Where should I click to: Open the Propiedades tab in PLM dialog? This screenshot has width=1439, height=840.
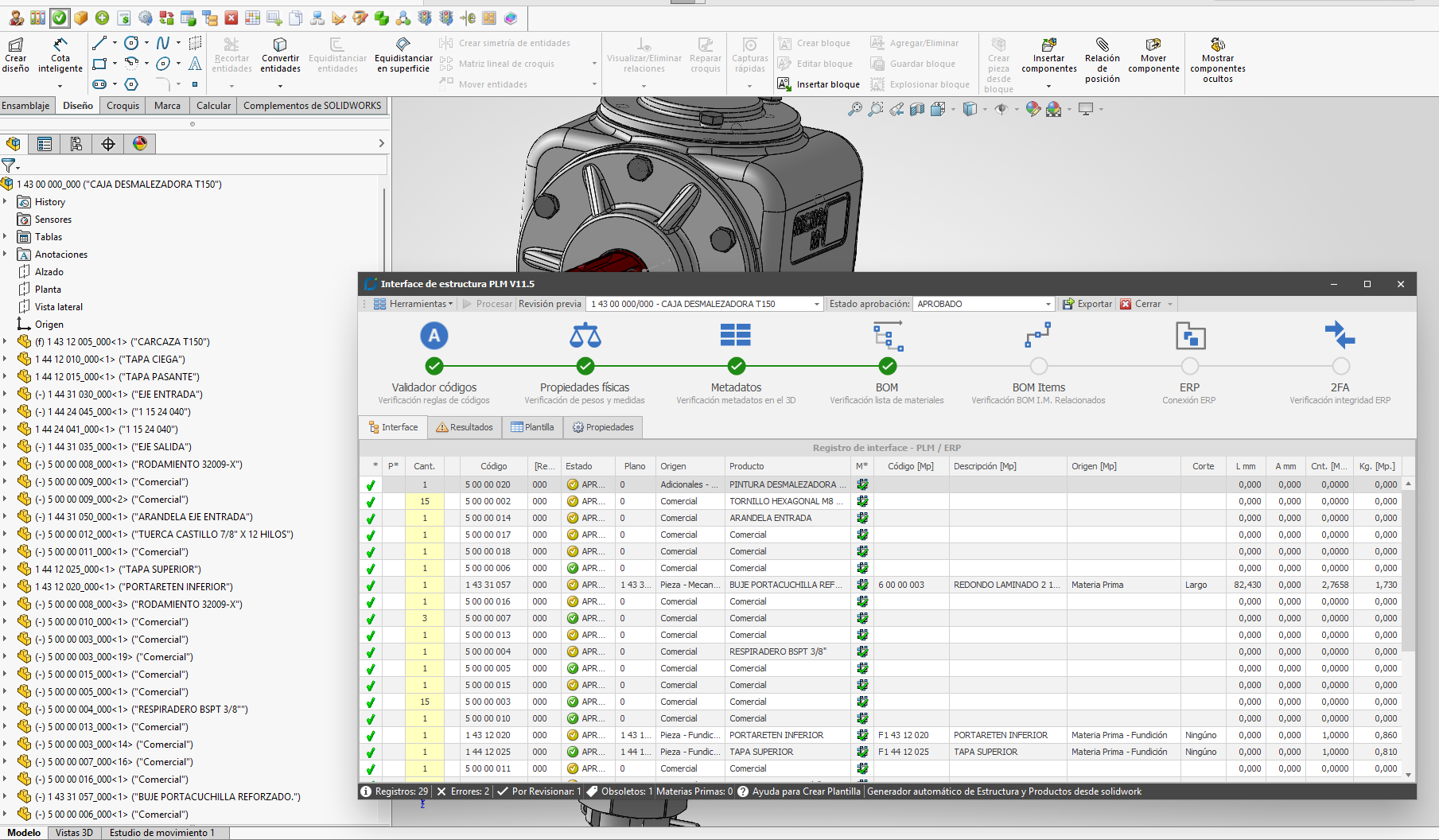(x=603, y=427)
